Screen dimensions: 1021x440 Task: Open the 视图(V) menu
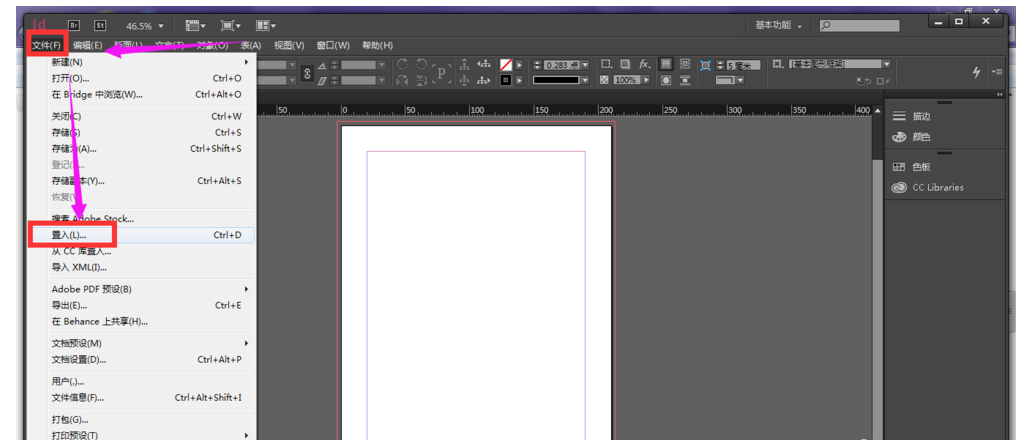coord(289,45)
